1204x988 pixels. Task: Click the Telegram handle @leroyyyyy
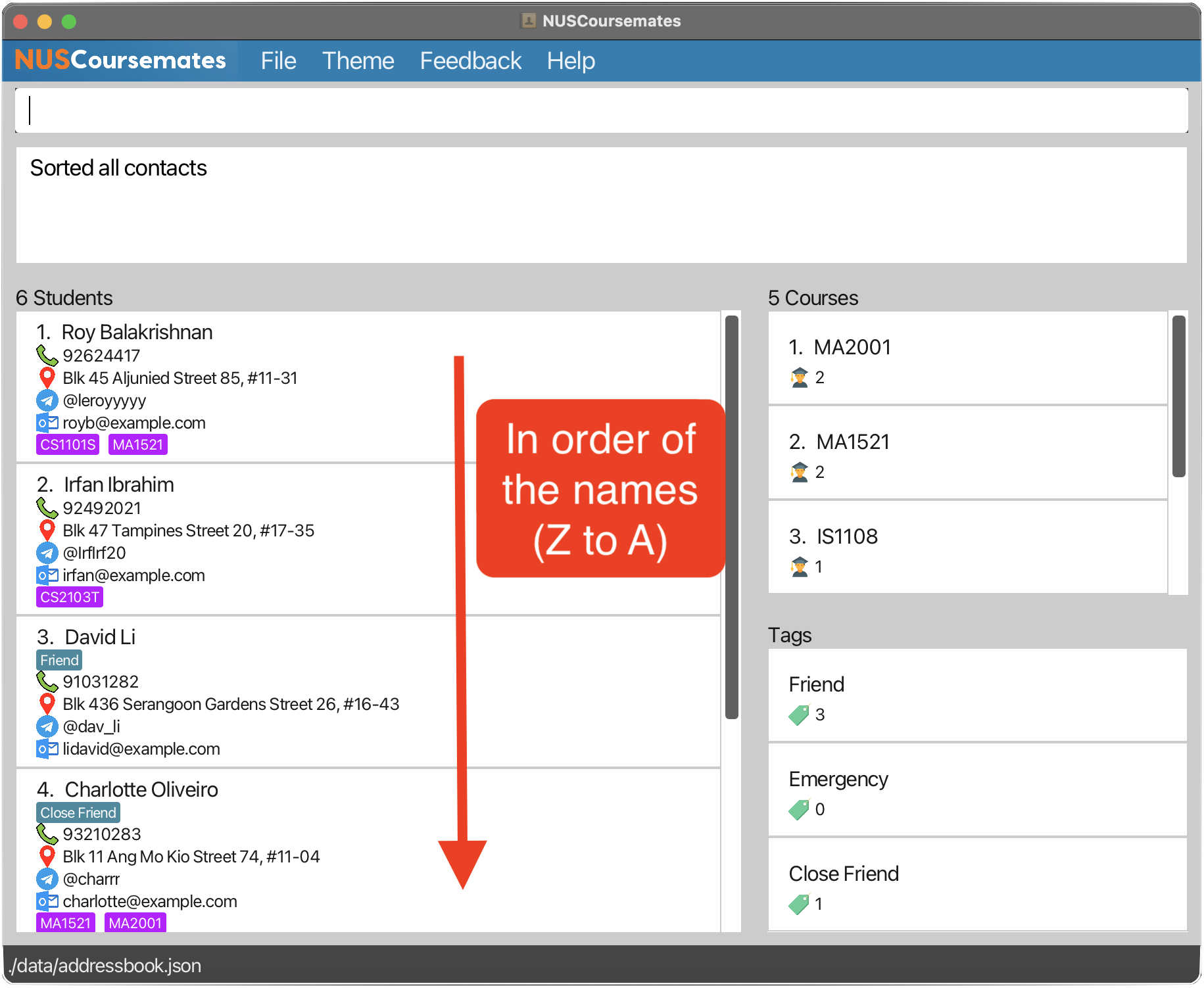105,400
